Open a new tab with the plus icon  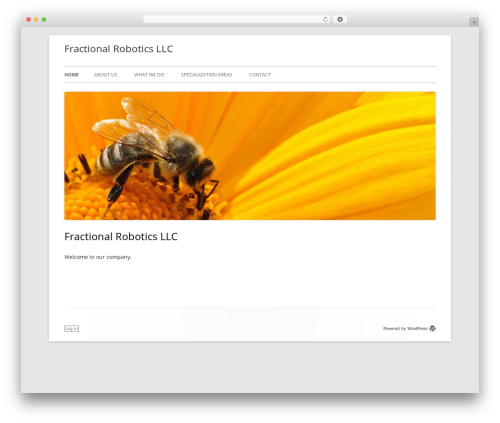pos(474,22)
